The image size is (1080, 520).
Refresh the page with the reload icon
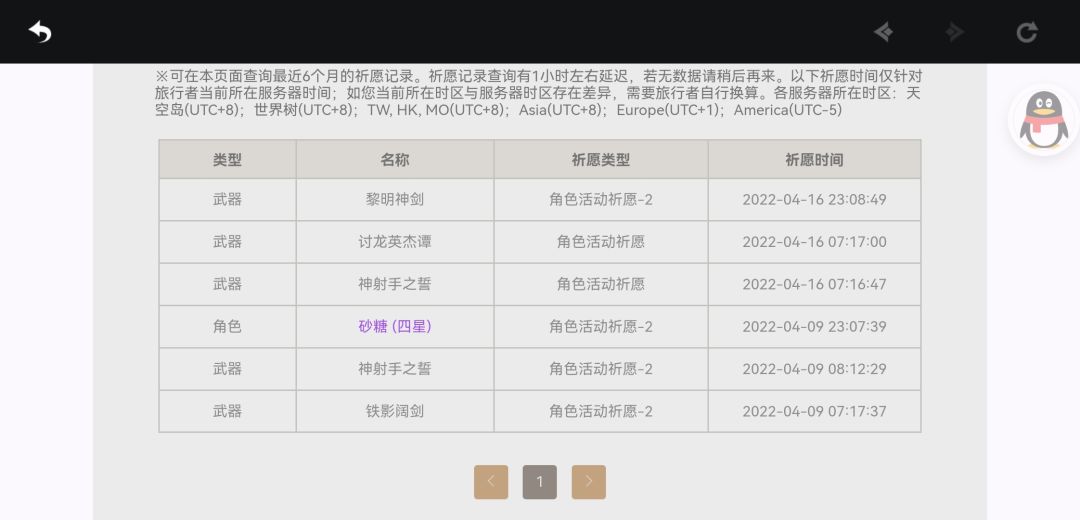click(1027, 32)
